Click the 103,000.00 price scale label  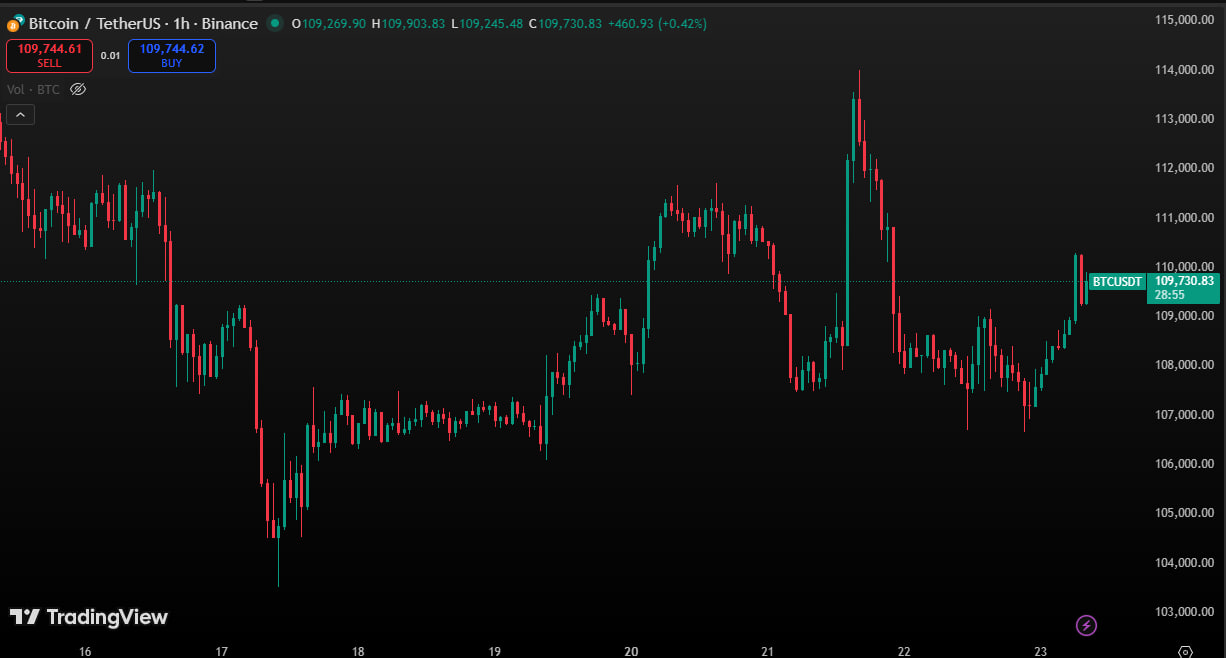[x=1184, y=612]
